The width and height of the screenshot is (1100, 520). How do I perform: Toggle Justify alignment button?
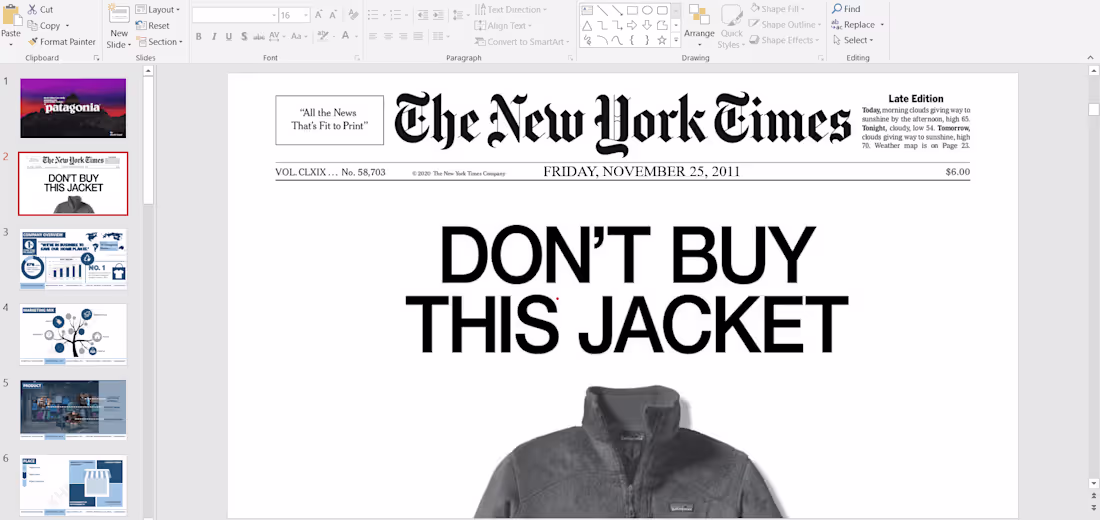point(419,36)
